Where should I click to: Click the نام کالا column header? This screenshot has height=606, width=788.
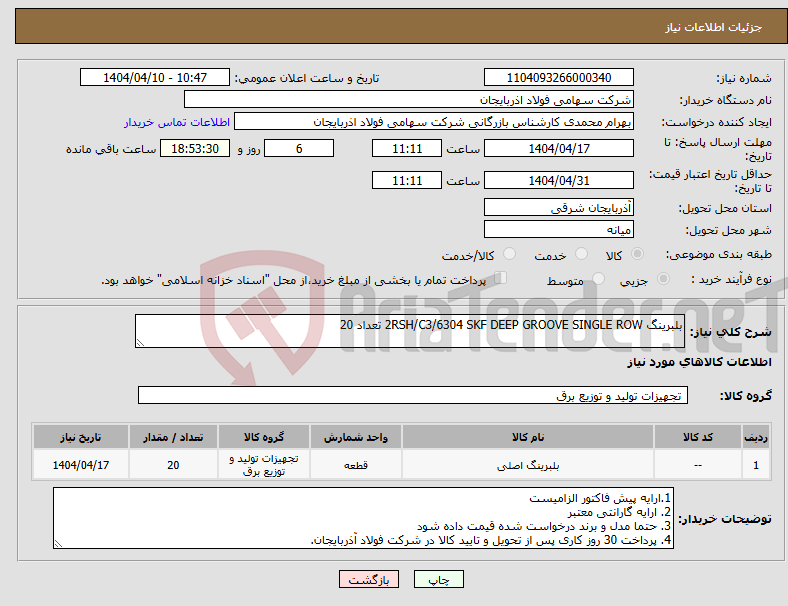528,437
